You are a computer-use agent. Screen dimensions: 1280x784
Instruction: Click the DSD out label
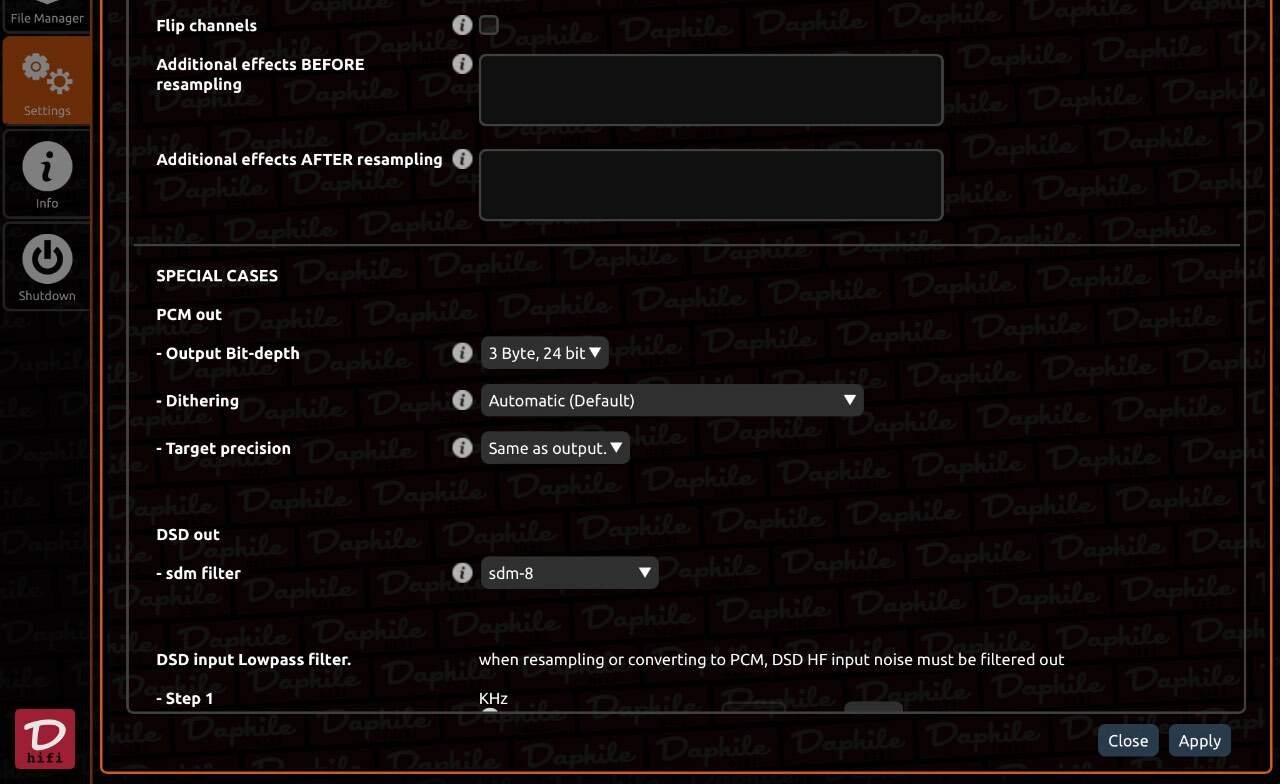click(x=188, y=534)
